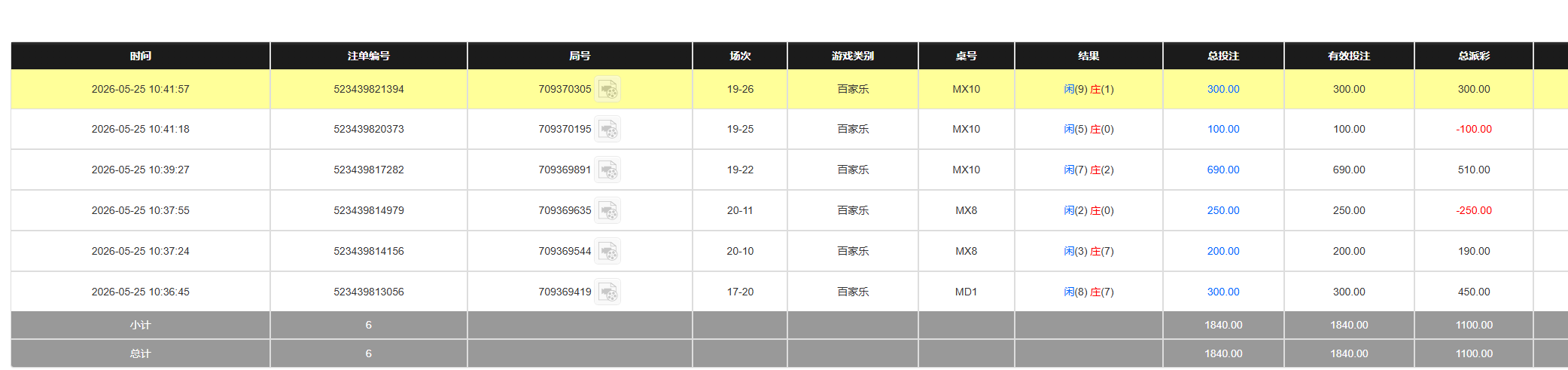Viewport: 1568px width, 370px height.
Task: Open the 100.00 total bet link
Action: click(x=1223, y=129)
